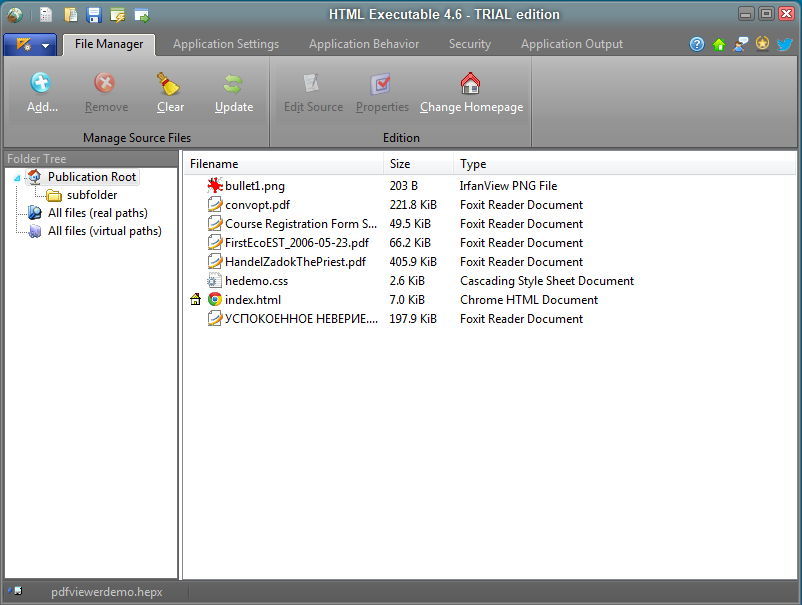
Task: Select Publication Root in folder tree
Action: coord(92,177)
